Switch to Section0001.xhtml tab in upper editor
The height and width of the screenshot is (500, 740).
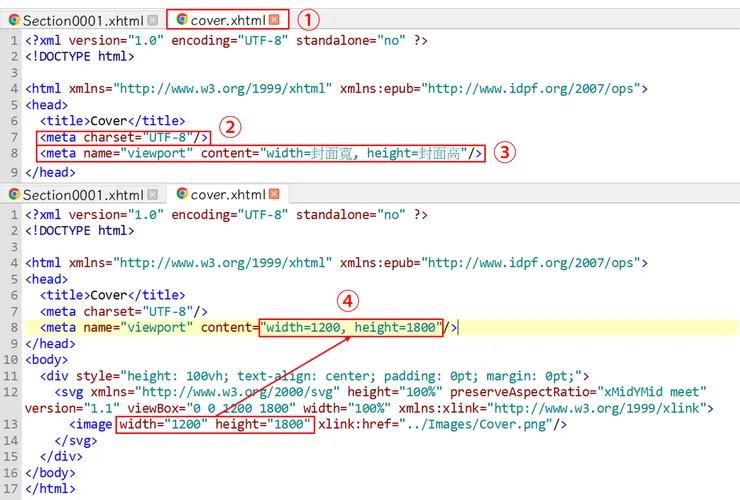(83, 20)
